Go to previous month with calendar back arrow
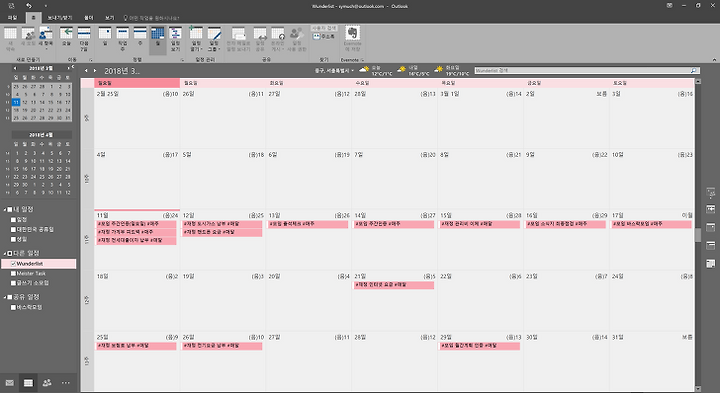The image size is (720, 393). coord(86,71)
